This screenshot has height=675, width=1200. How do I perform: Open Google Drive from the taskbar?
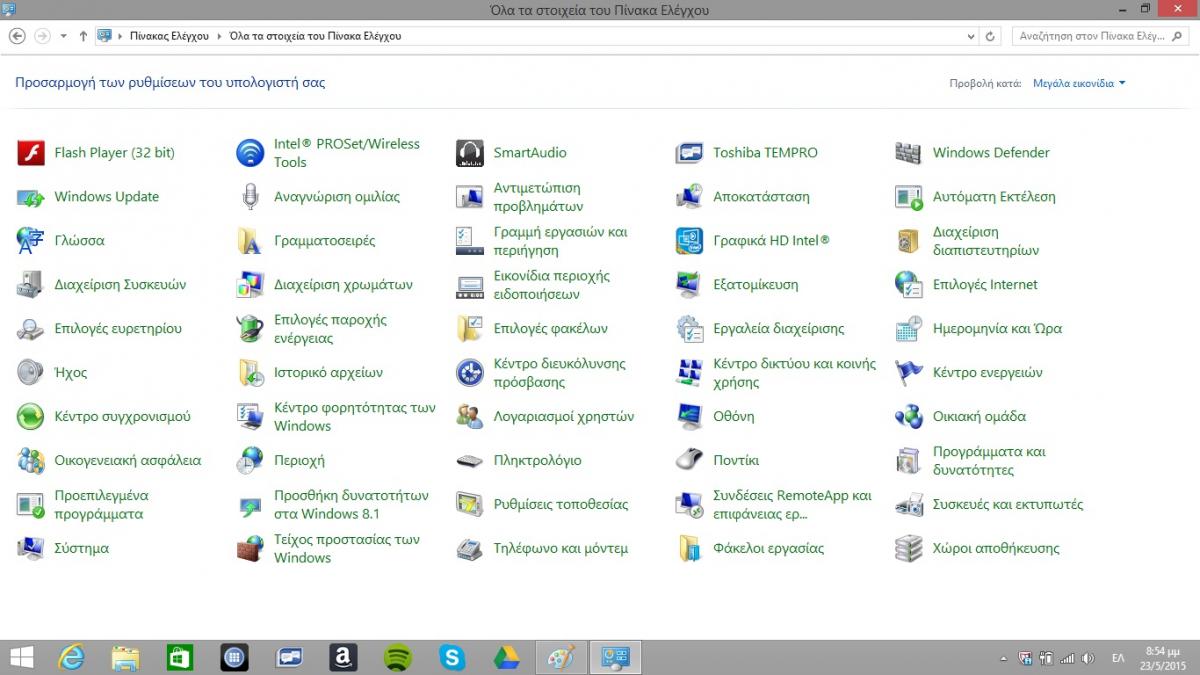506,657
